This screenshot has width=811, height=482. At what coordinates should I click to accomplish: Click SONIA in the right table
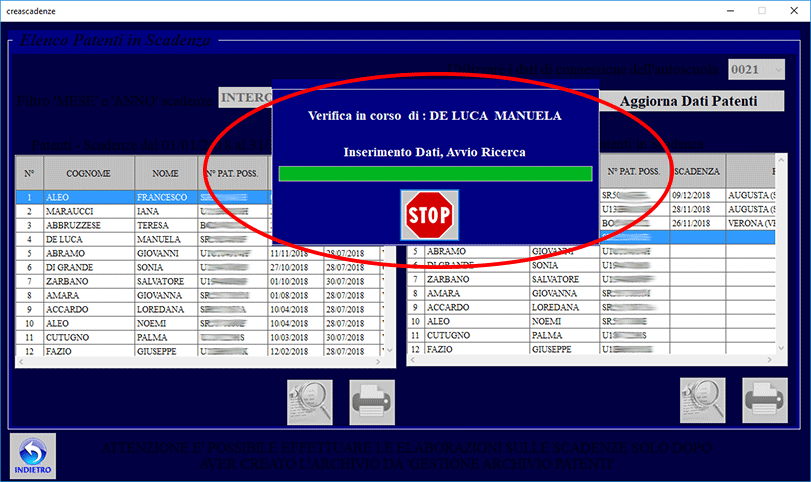click(545, 265)
